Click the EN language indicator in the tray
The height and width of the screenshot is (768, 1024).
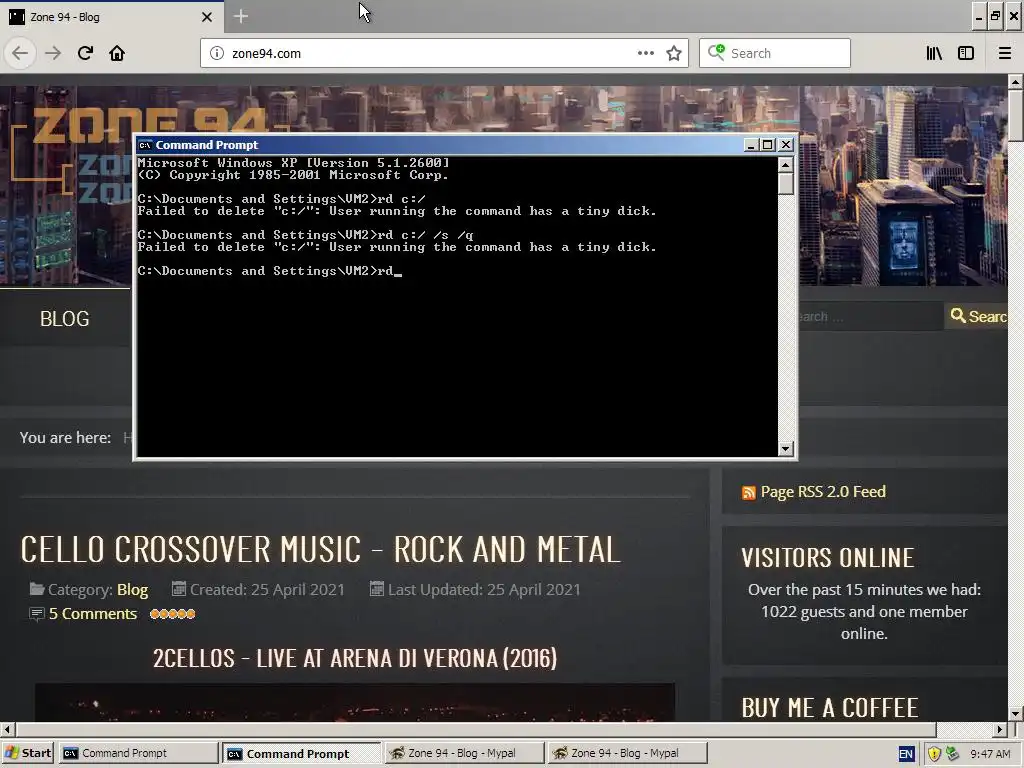coord(906,754)
